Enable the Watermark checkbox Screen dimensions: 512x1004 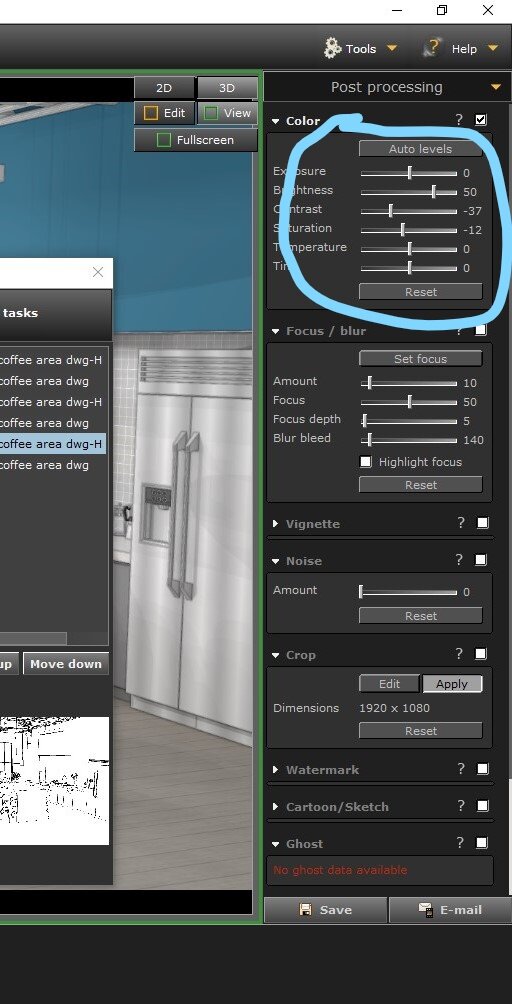pyautogui.click(x=483, y=769)
